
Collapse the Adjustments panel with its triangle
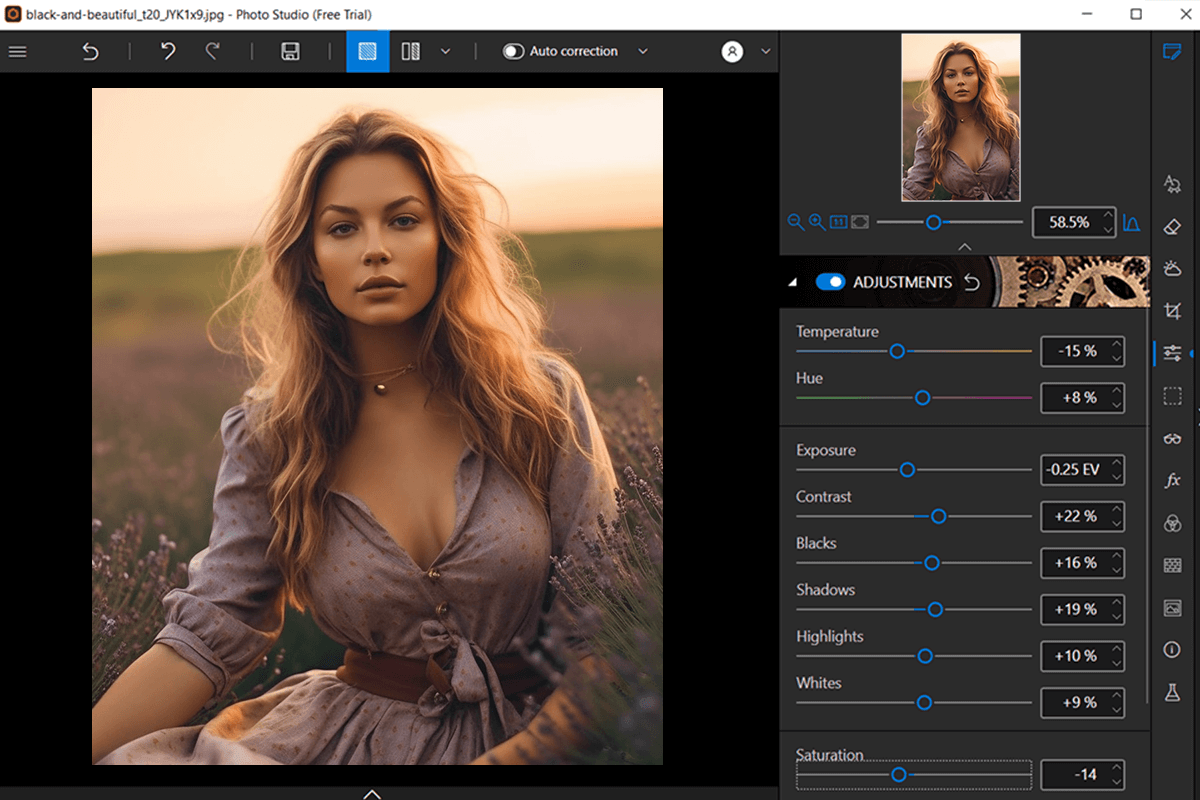[x=793, y=282]
